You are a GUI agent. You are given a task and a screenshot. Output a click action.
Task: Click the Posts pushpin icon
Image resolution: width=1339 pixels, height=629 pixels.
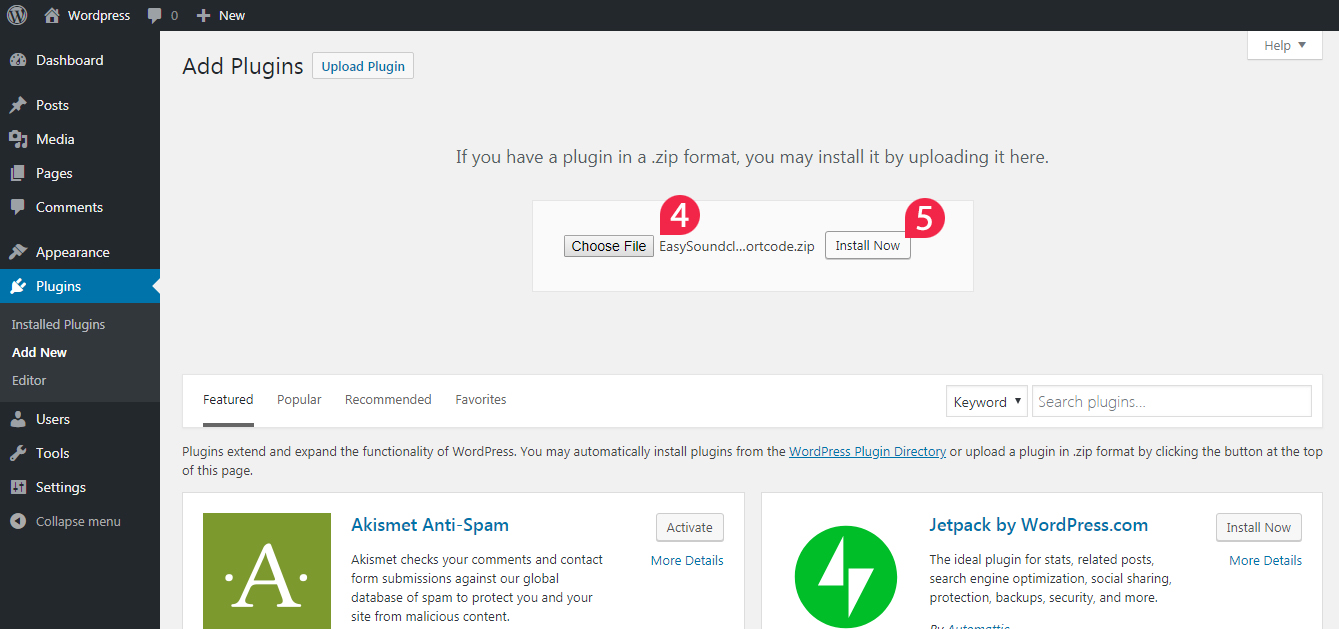pyautogui.click(x=18, y=105)
